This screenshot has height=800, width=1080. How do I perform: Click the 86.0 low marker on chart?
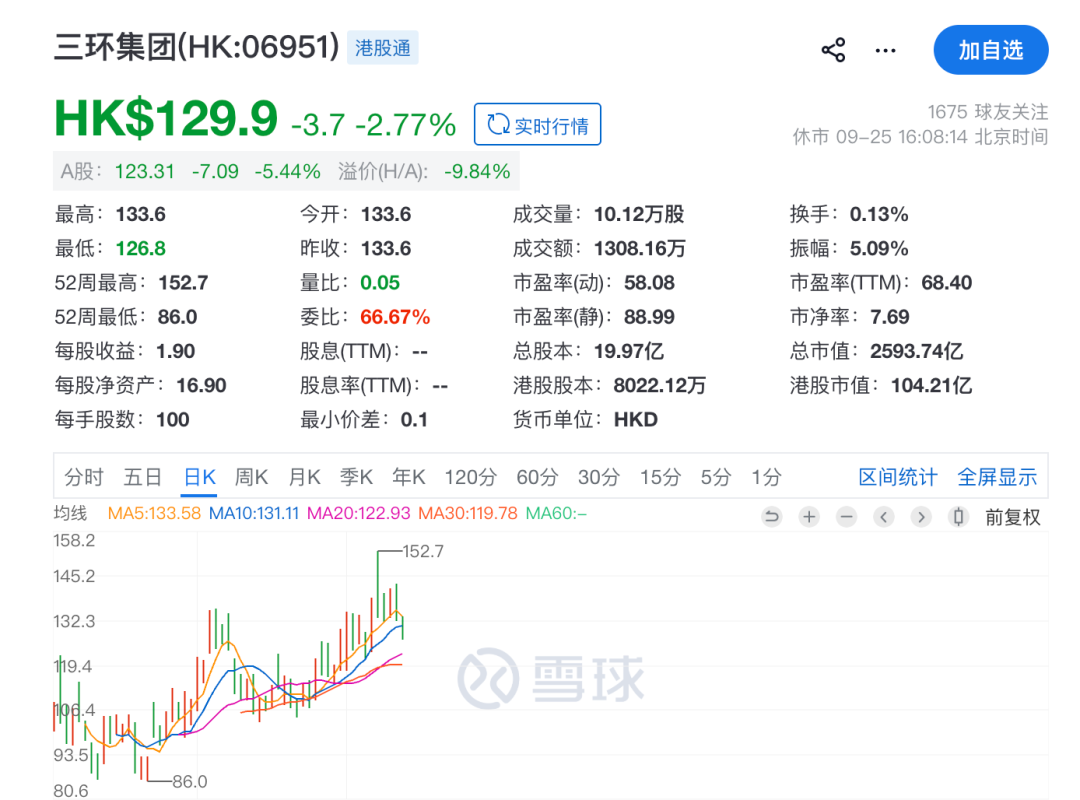coord(189,781)
